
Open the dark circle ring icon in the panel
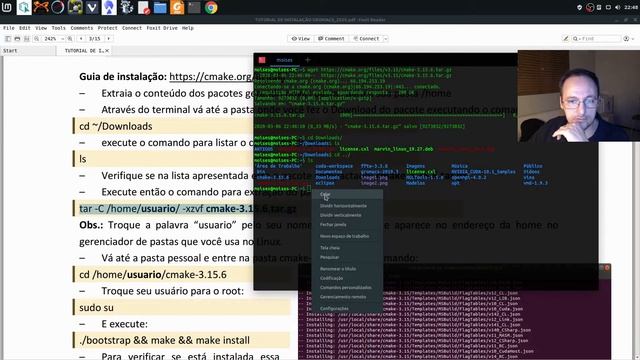pos(58,7)
